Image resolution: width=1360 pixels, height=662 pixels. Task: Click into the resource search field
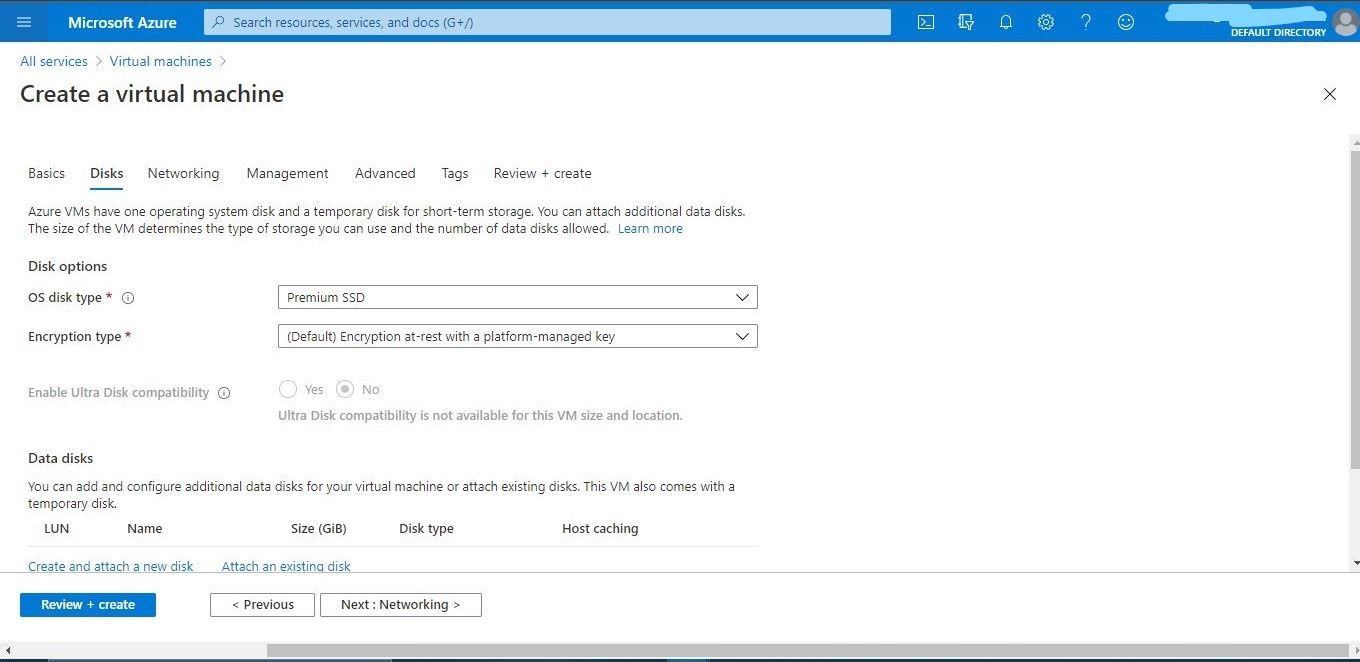click(x=547, y=21)
